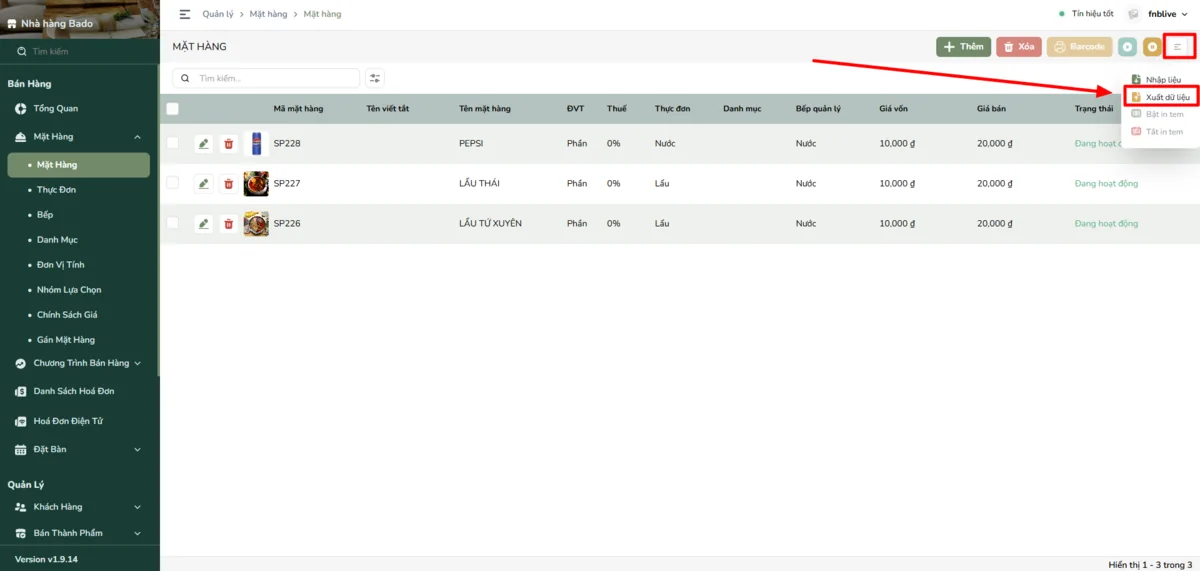Toggle the sidebar hamburger menu icon
The image size is (1200, 571).
[185, 14]
